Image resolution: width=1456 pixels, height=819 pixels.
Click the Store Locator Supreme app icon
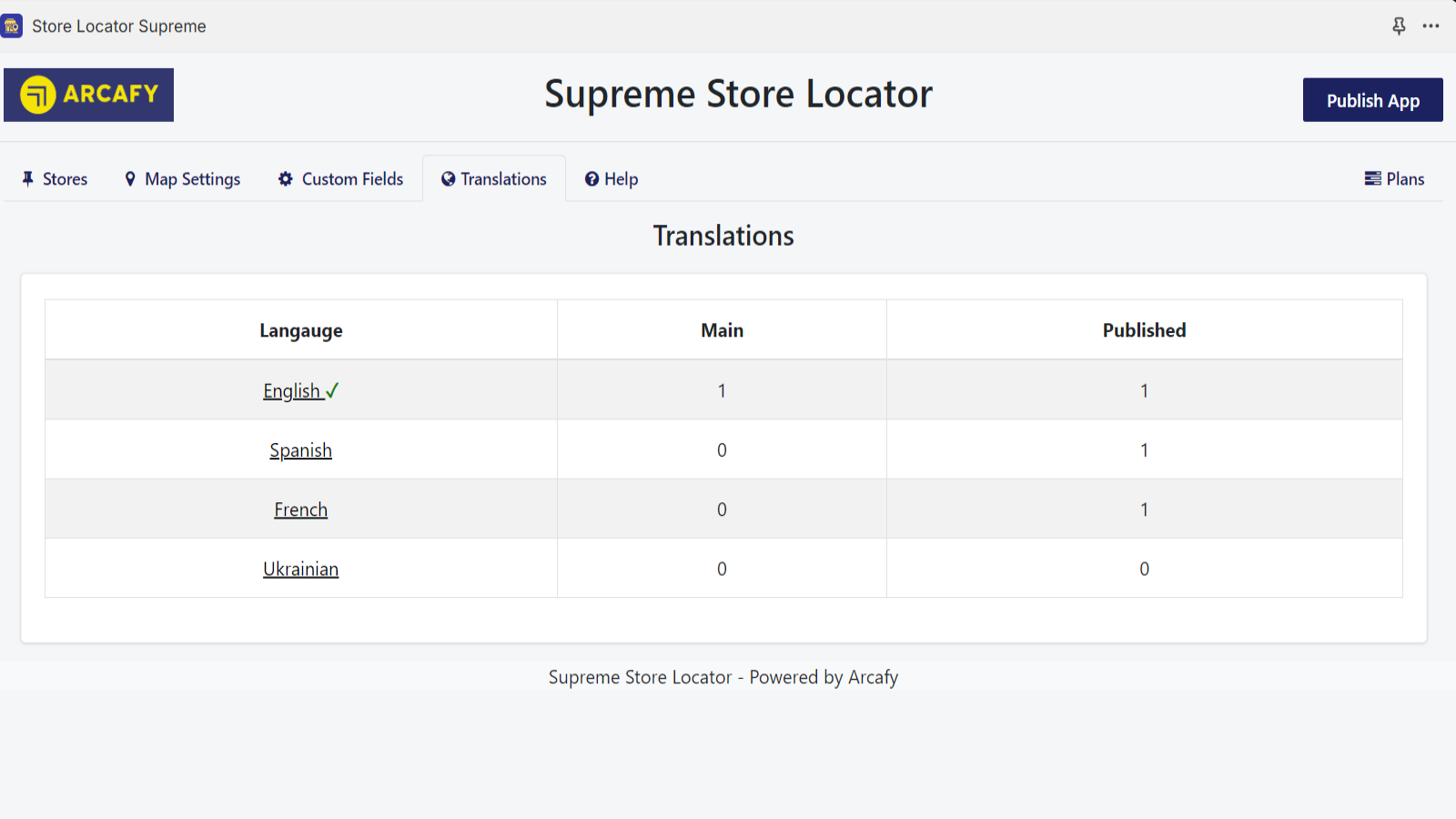[x=11, y=26]
